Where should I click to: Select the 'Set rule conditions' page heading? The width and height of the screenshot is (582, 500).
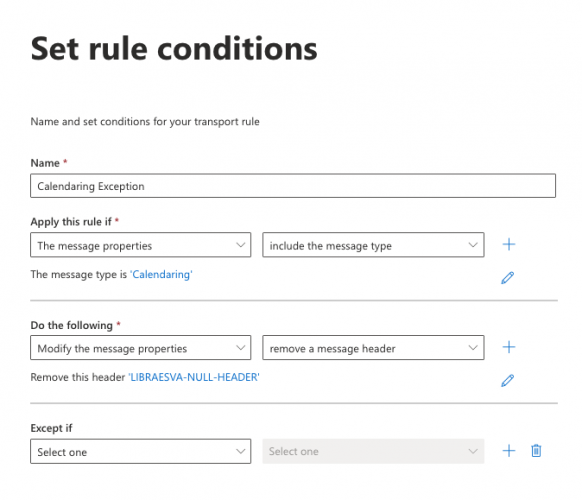pos(174,49)
